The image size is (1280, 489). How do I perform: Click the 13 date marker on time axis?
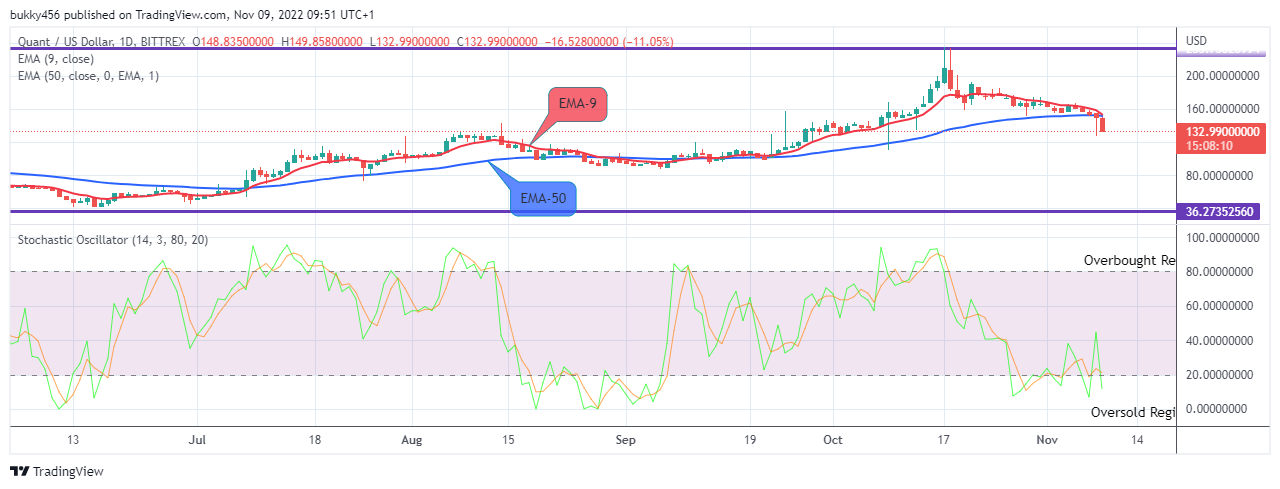(x=72, y=439)
